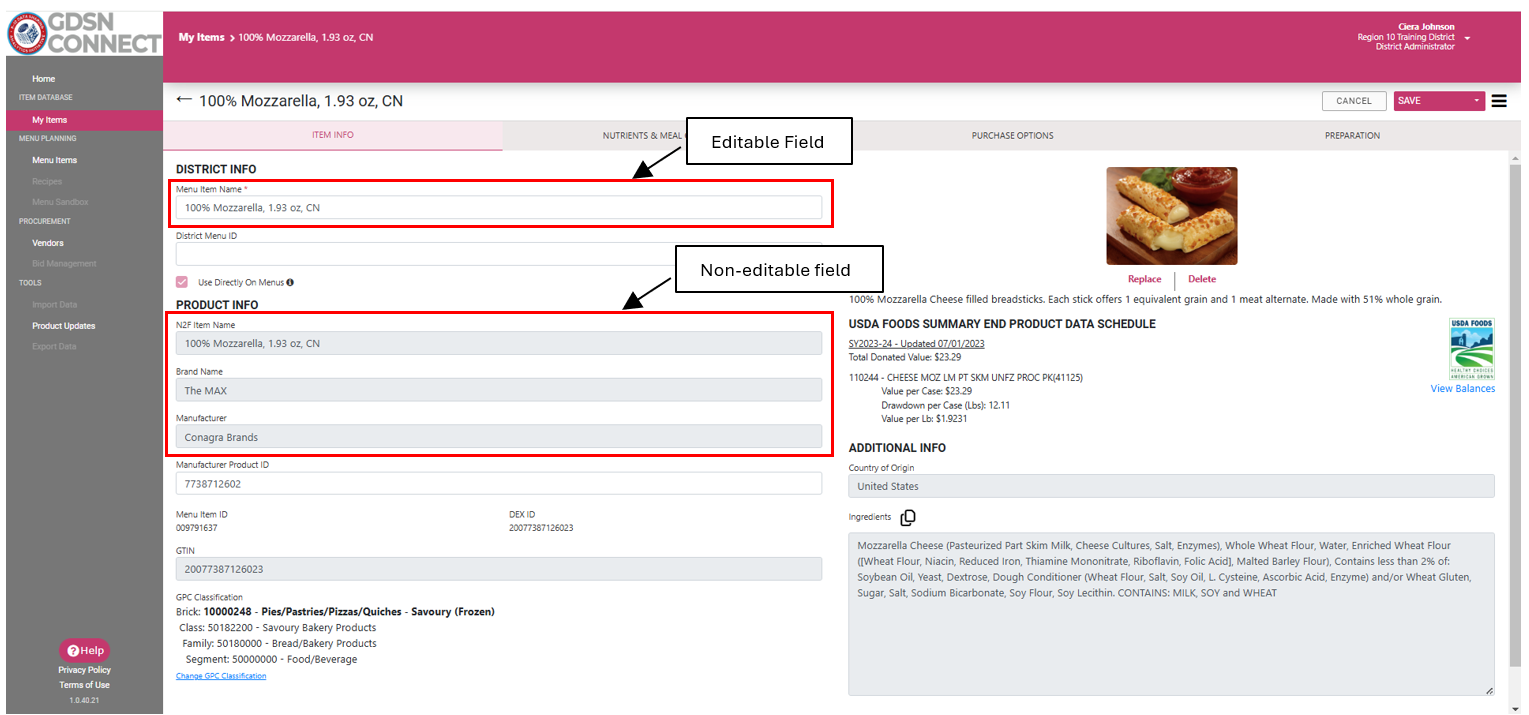Click the Segment 50000000 Food/Beverage text
The height and width of the screenshot is (715, 1529).
(x=271, y=660)
